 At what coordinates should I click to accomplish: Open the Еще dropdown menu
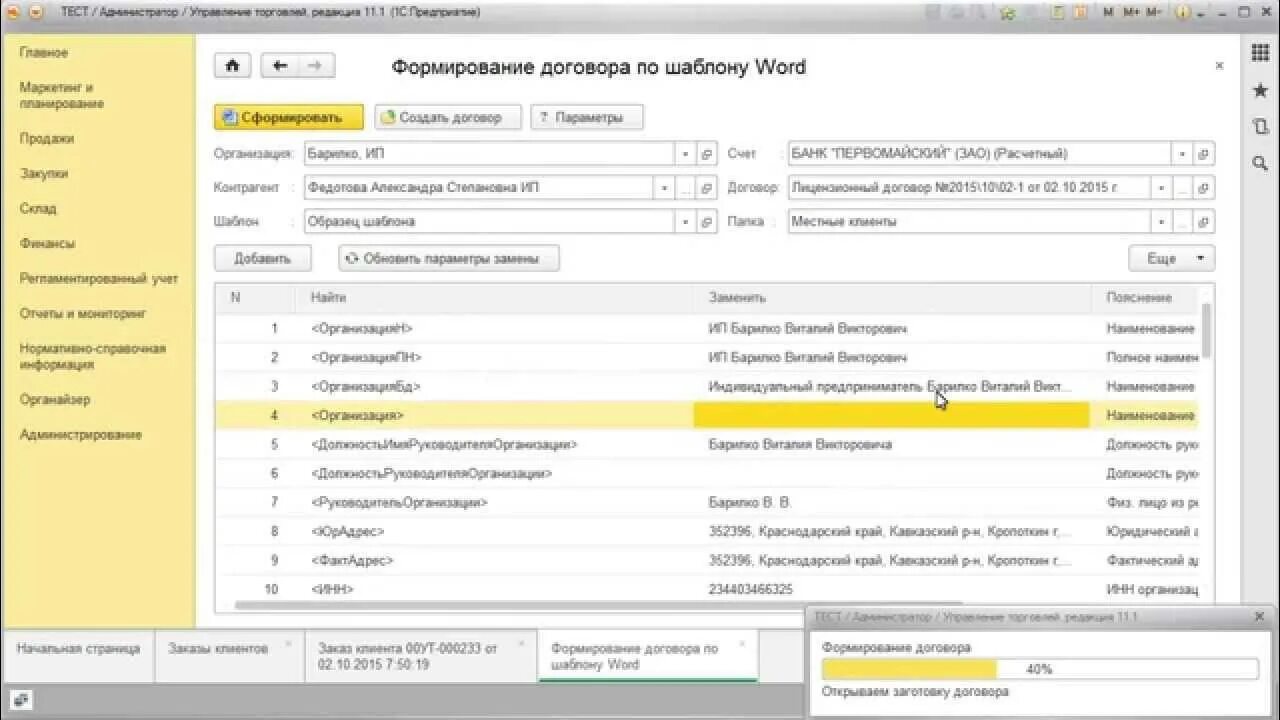[x=1172, y=258]
